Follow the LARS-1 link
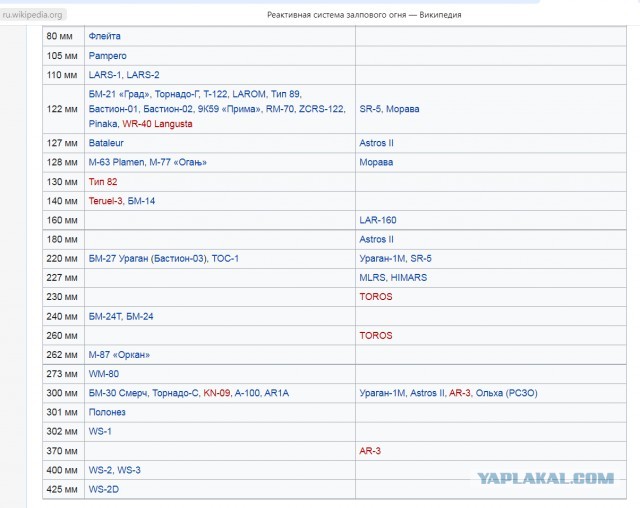640x508 pixels. [105, 75]
